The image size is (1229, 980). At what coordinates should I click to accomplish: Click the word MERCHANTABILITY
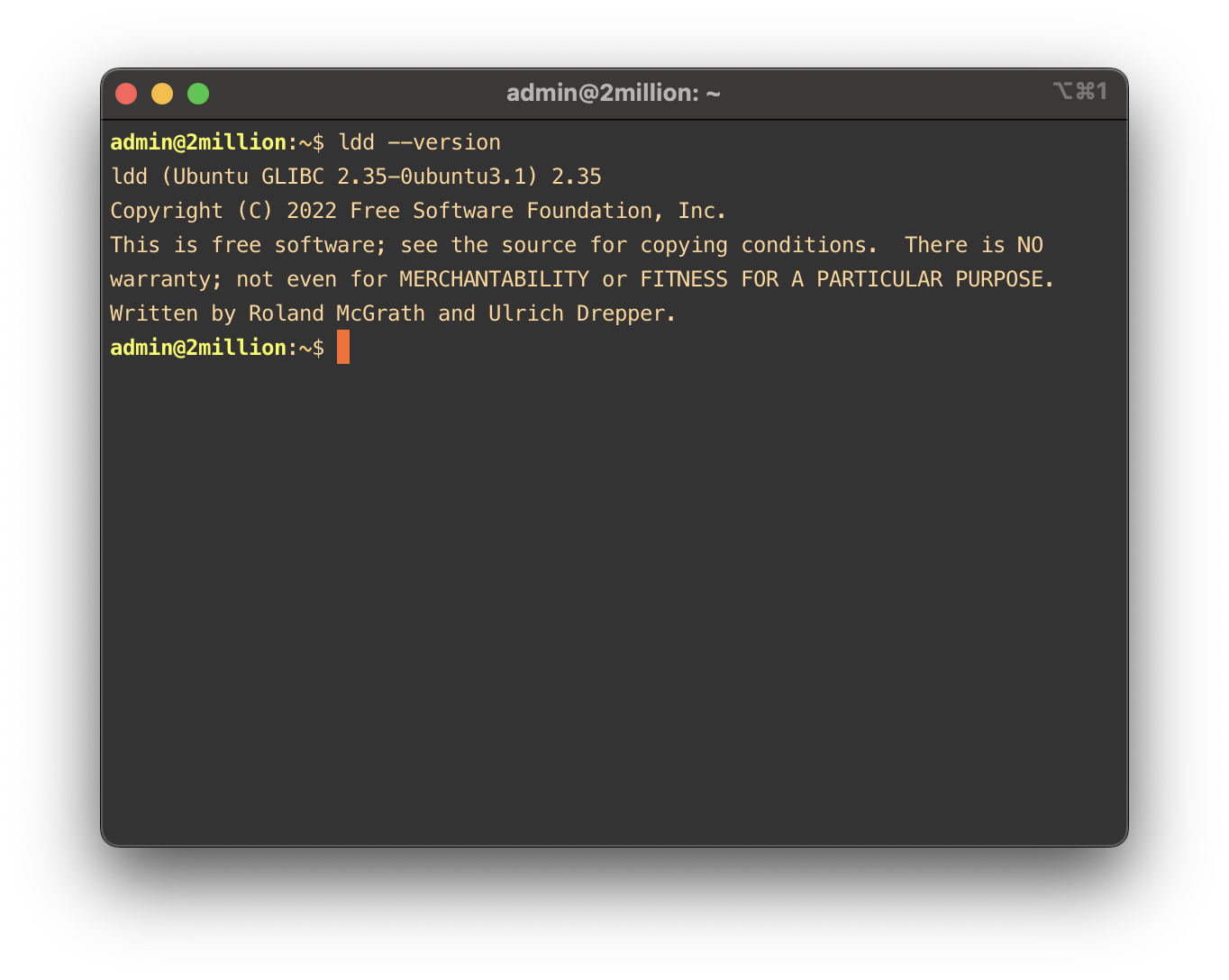(x=494, y=279)
